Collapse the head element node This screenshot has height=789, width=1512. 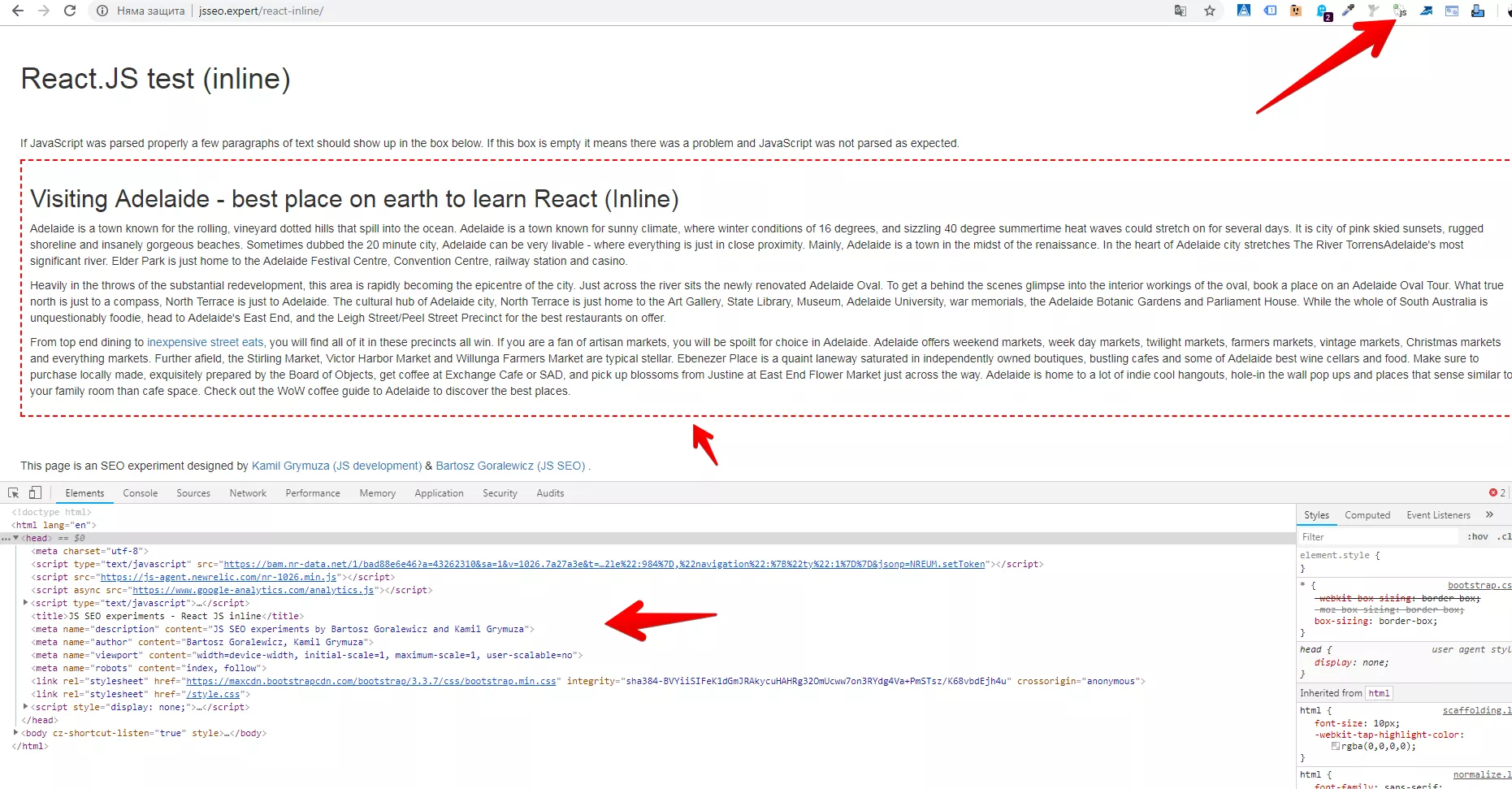click(x=15, y=538)
